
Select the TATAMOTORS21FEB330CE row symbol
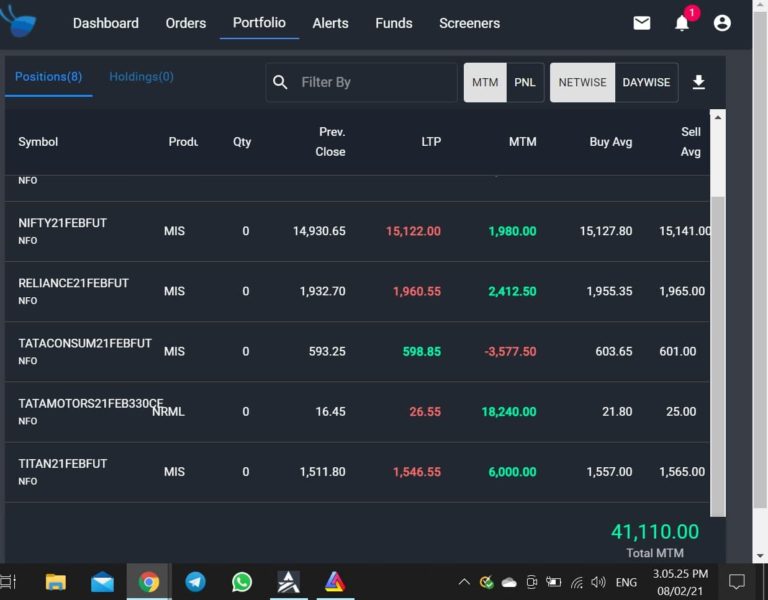pos(91,404)
